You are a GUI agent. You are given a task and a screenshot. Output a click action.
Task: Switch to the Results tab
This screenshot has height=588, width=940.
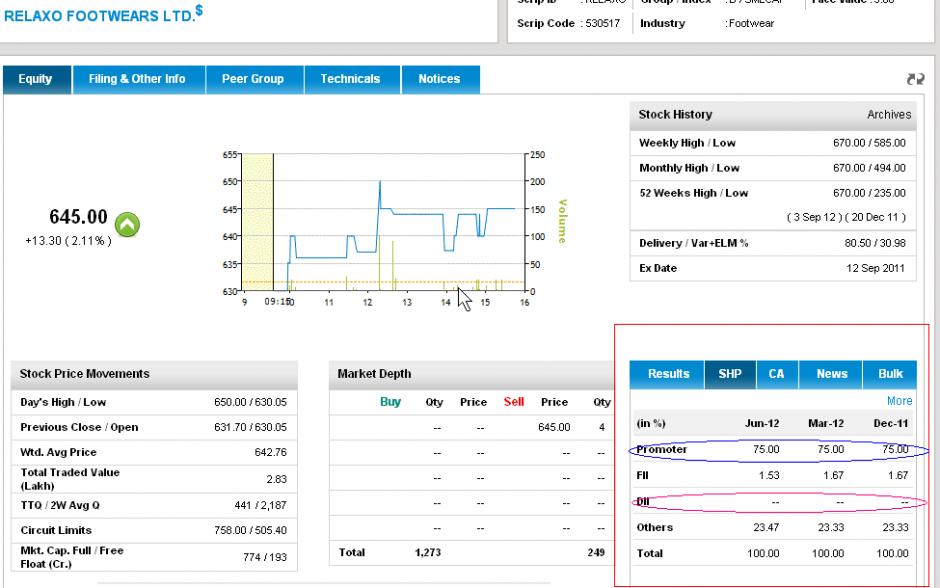[x=668, y=374]
